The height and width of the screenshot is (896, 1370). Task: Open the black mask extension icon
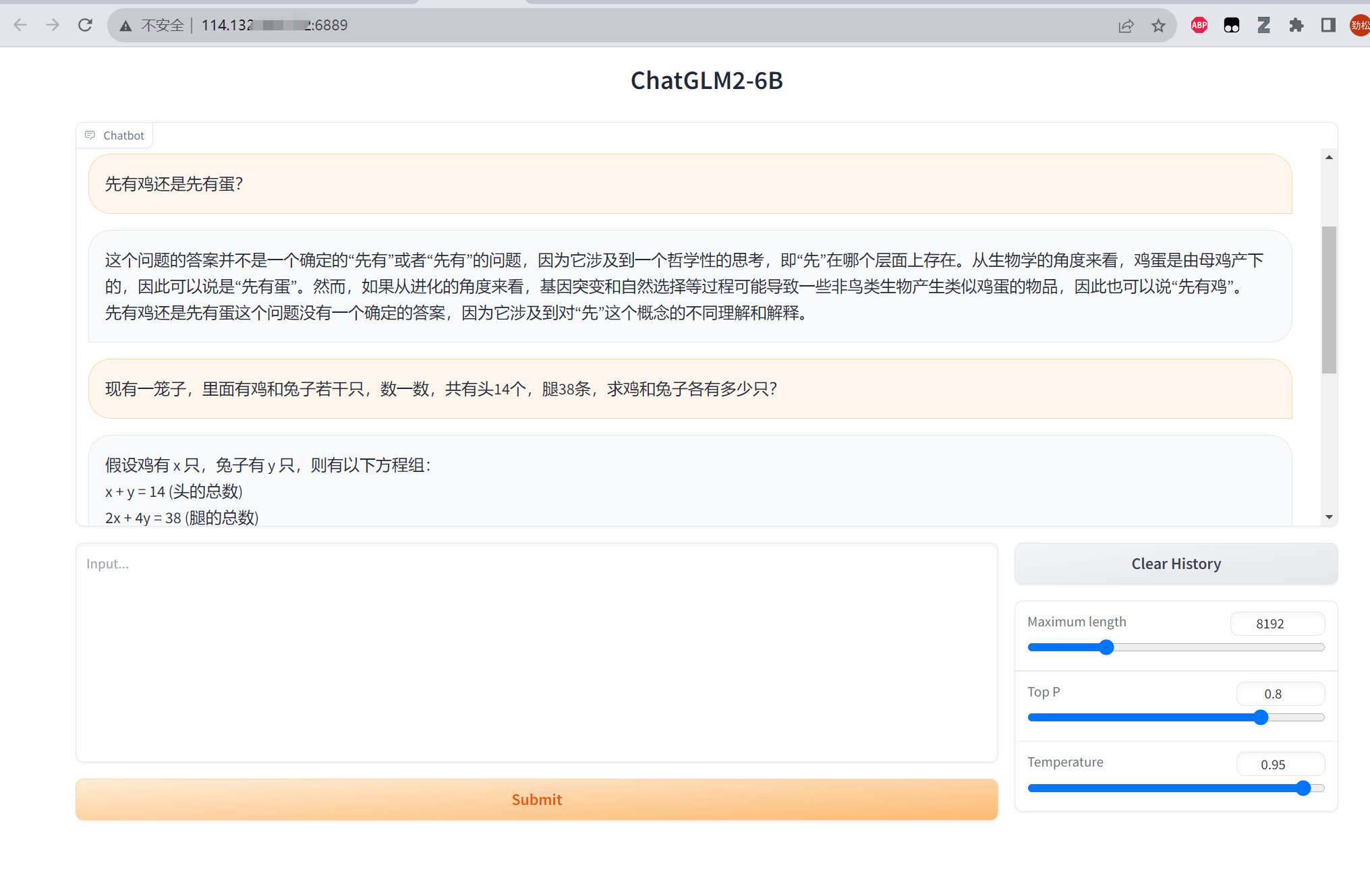1231,26
